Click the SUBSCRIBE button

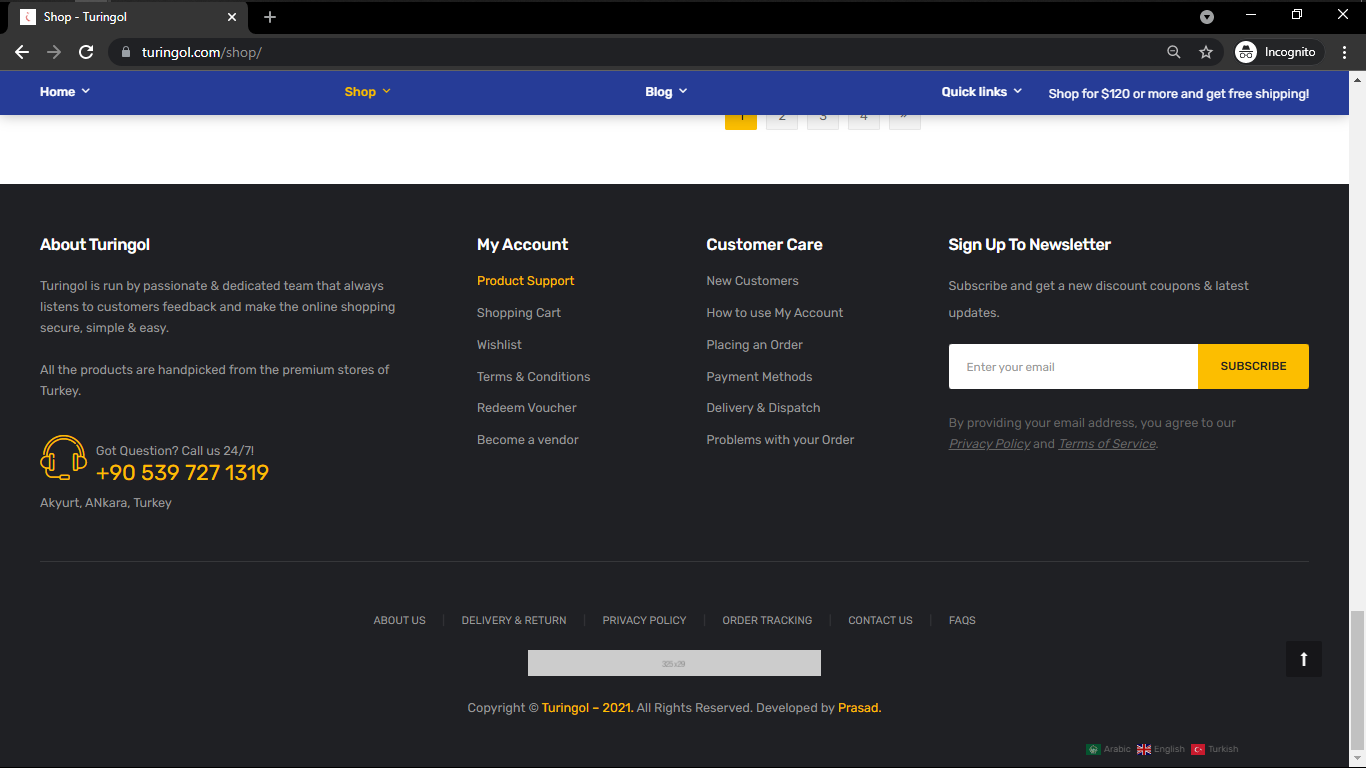[x=1253, y=367]
